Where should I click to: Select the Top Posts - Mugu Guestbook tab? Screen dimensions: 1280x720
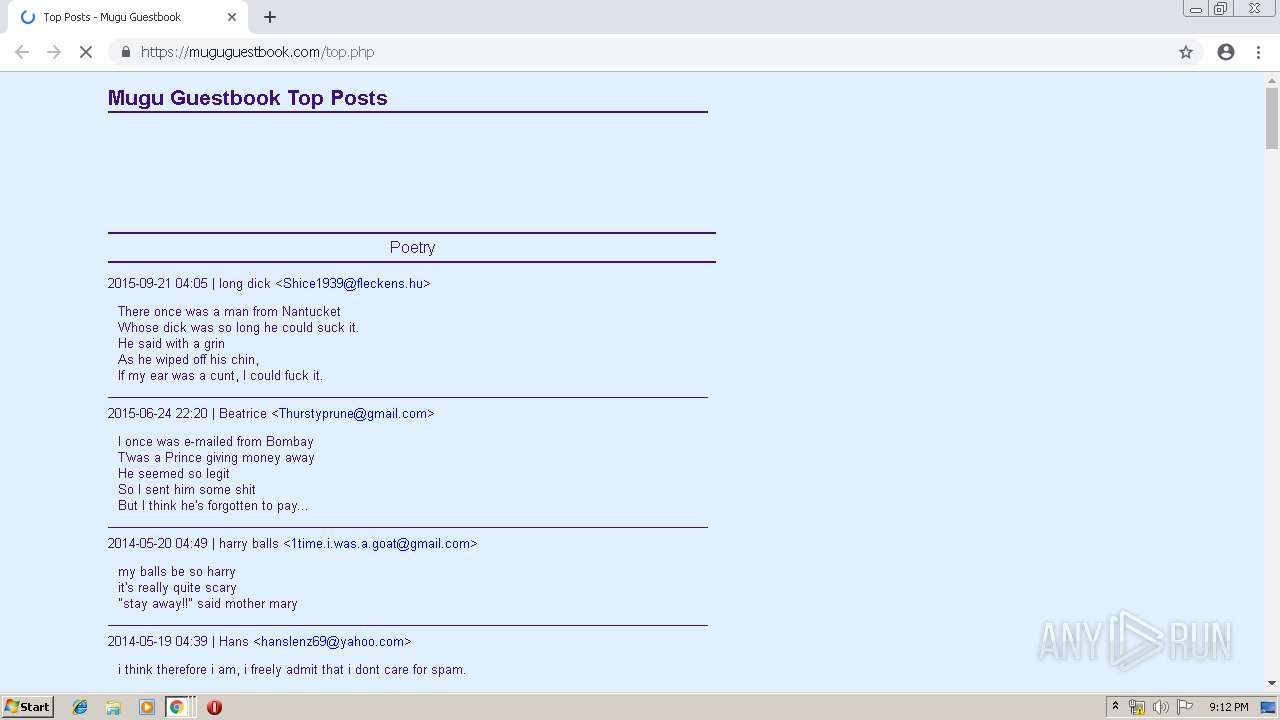point(127,17)
